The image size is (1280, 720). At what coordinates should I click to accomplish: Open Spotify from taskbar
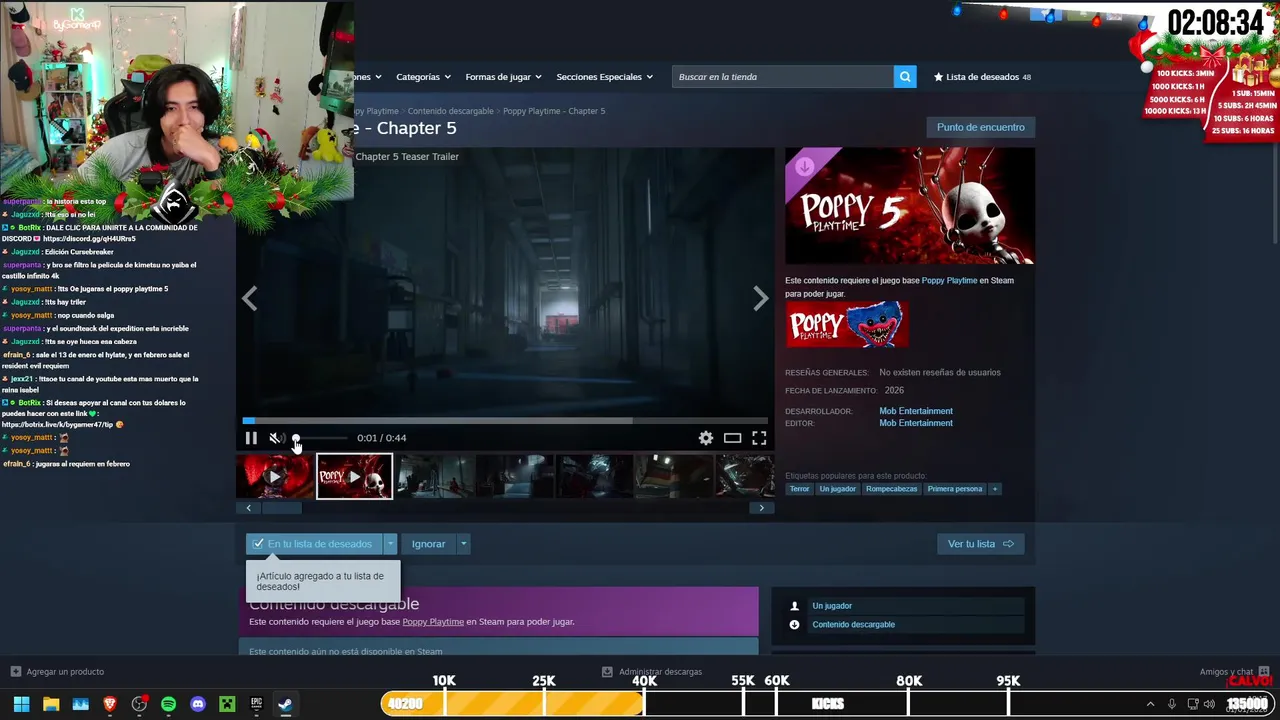(x=168, y=704)
